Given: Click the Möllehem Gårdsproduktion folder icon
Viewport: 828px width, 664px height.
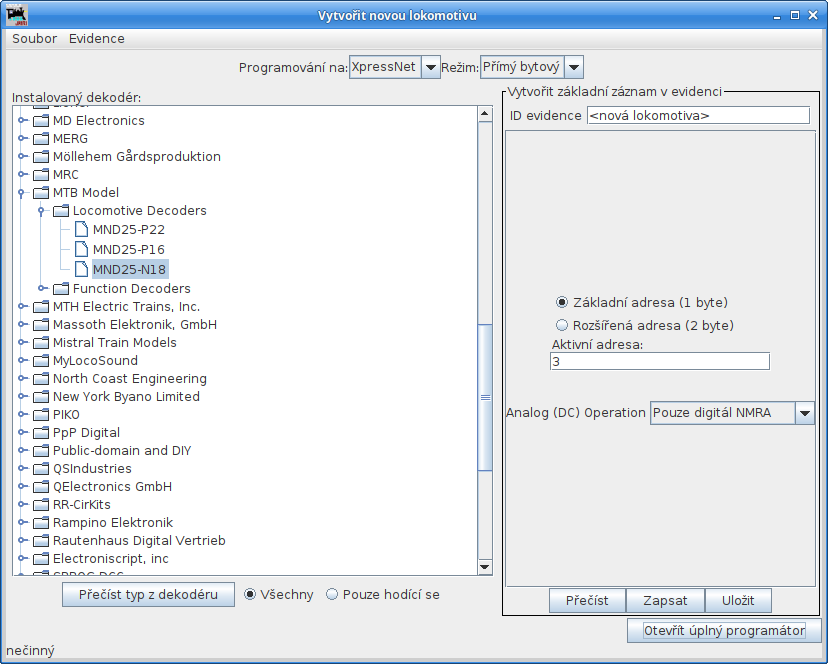Looking at the screenshot, I should [41, 157].
